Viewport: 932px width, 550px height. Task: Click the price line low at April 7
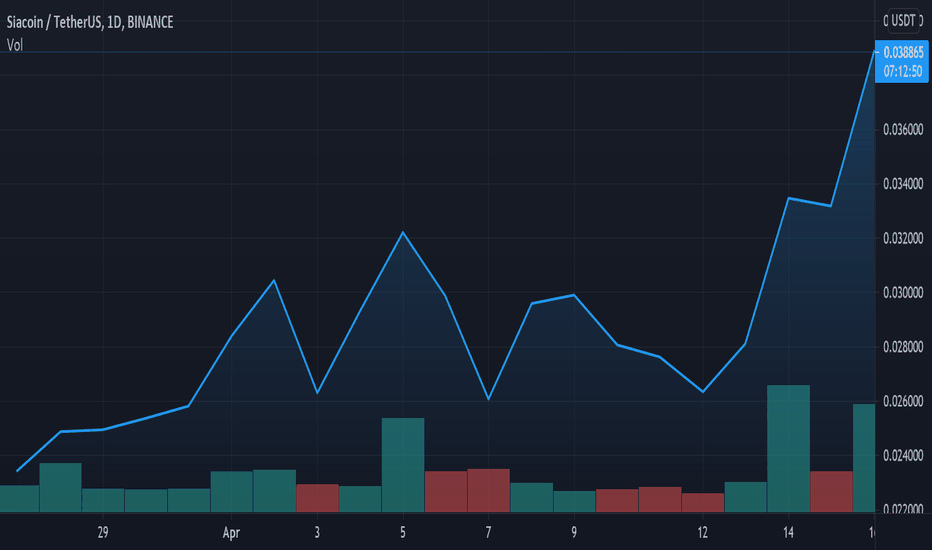click(489, 399)
